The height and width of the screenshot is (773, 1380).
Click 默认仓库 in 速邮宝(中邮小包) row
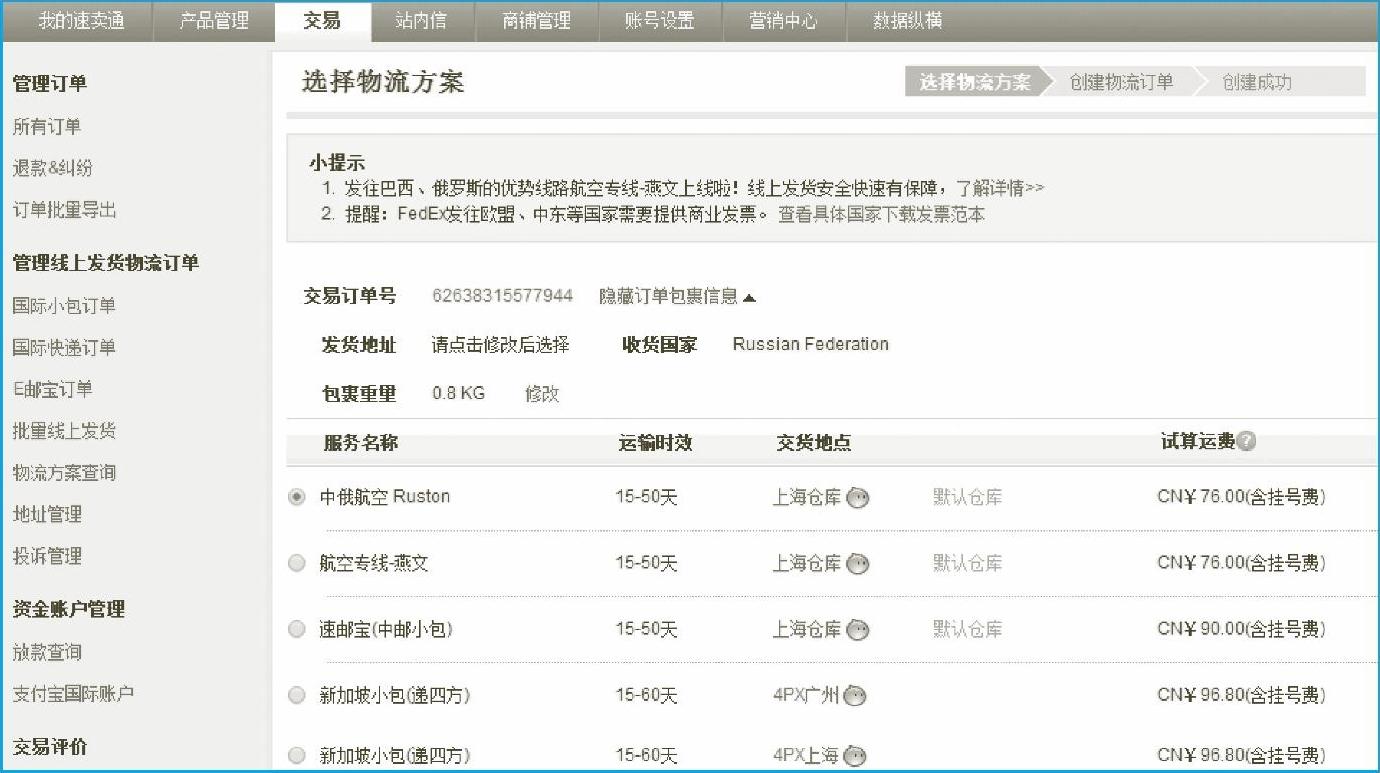[x=968, y=629]
